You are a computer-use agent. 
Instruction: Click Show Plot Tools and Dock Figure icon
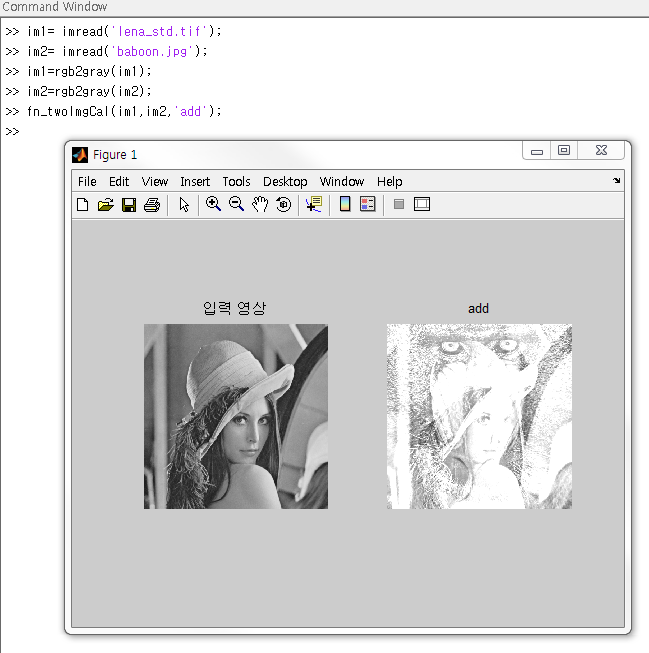coord(422,204)
